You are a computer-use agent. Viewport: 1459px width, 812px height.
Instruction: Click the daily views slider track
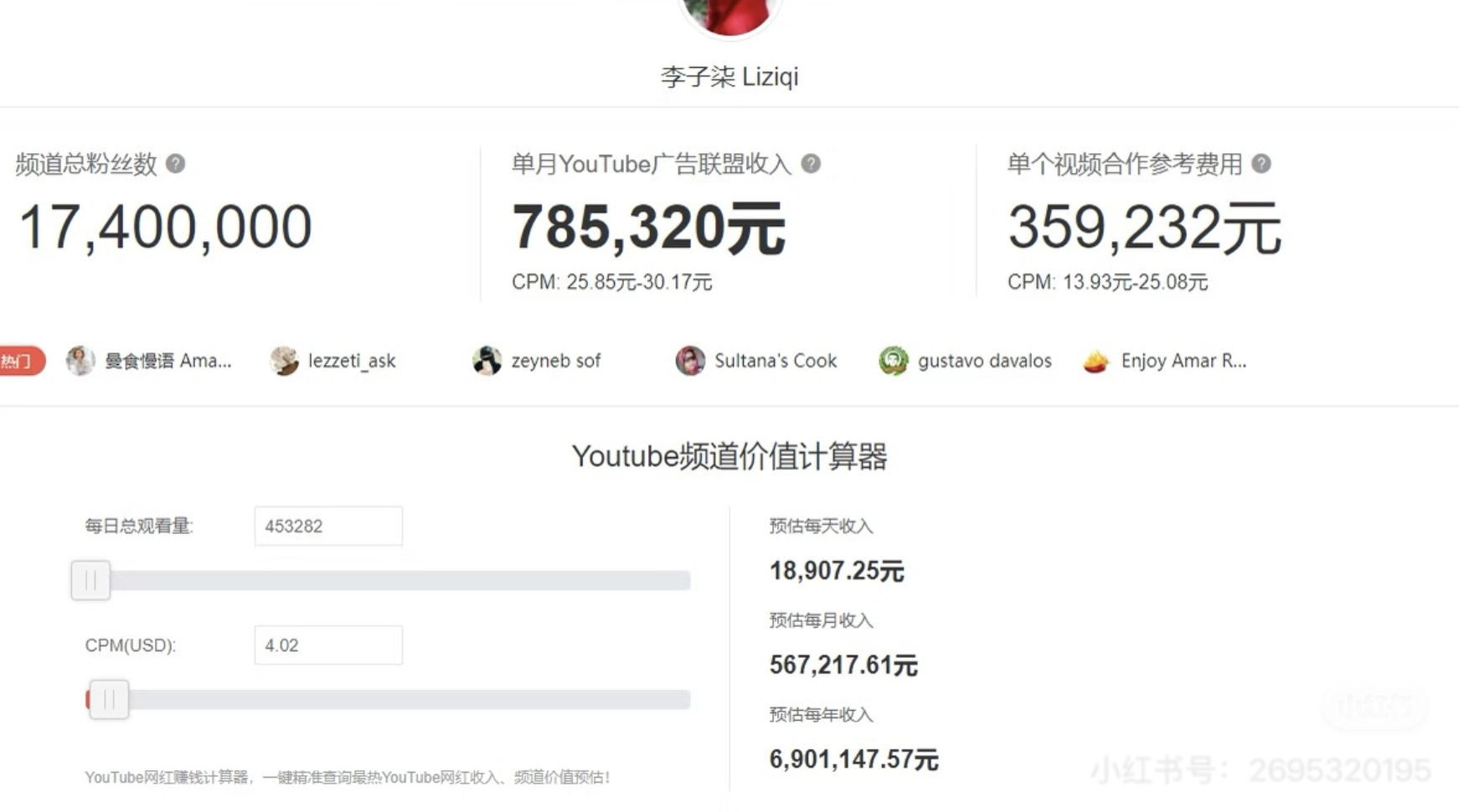tap(402, 580)
